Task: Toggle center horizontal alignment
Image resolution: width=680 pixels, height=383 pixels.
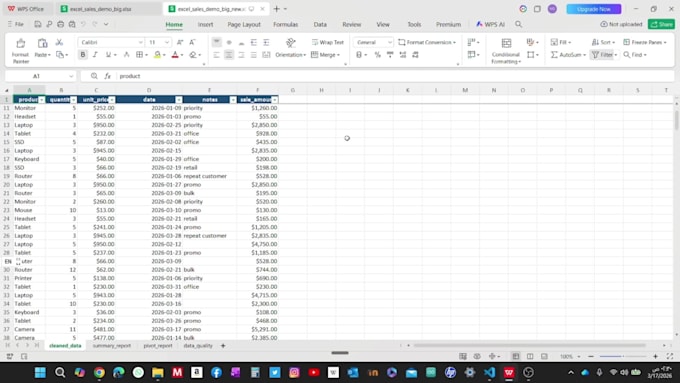Action: pos(229,55)
